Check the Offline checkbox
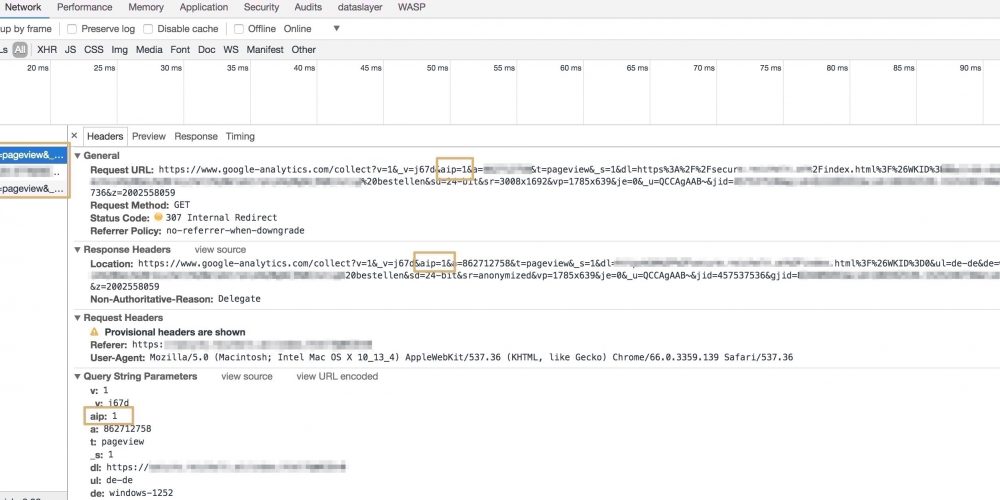This screenshot has width=1000, height=500. [x=239, y=29]
